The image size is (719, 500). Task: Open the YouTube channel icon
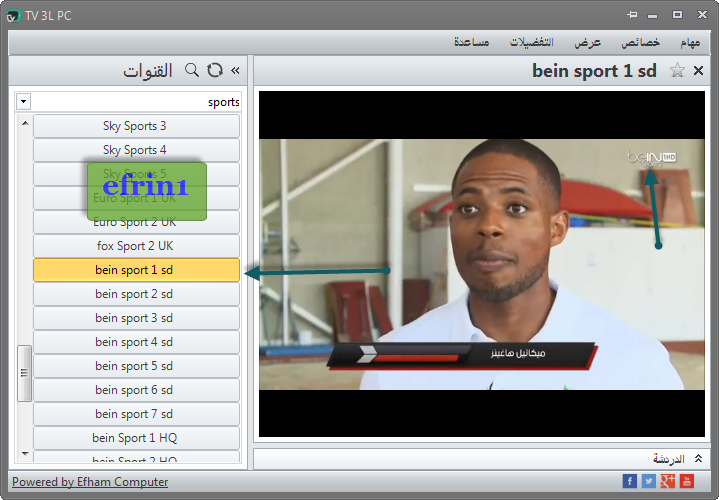[x=686, y=481]
